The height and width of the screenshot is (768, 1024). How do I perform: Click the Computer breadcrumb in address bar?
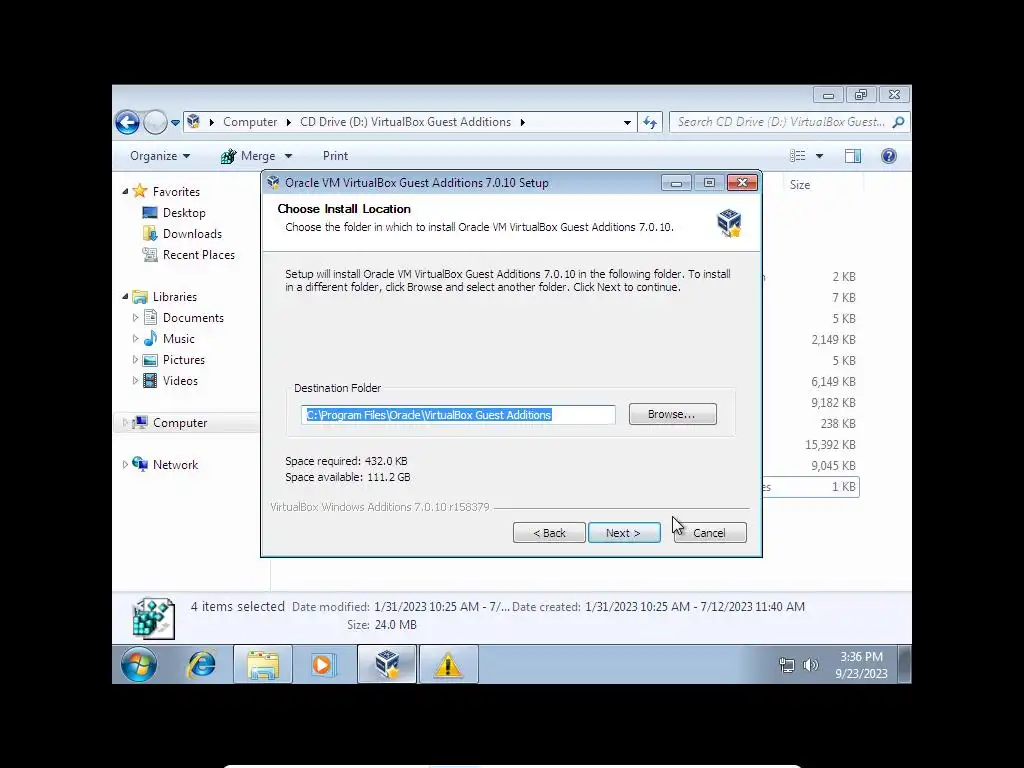(x=250, y=122)
